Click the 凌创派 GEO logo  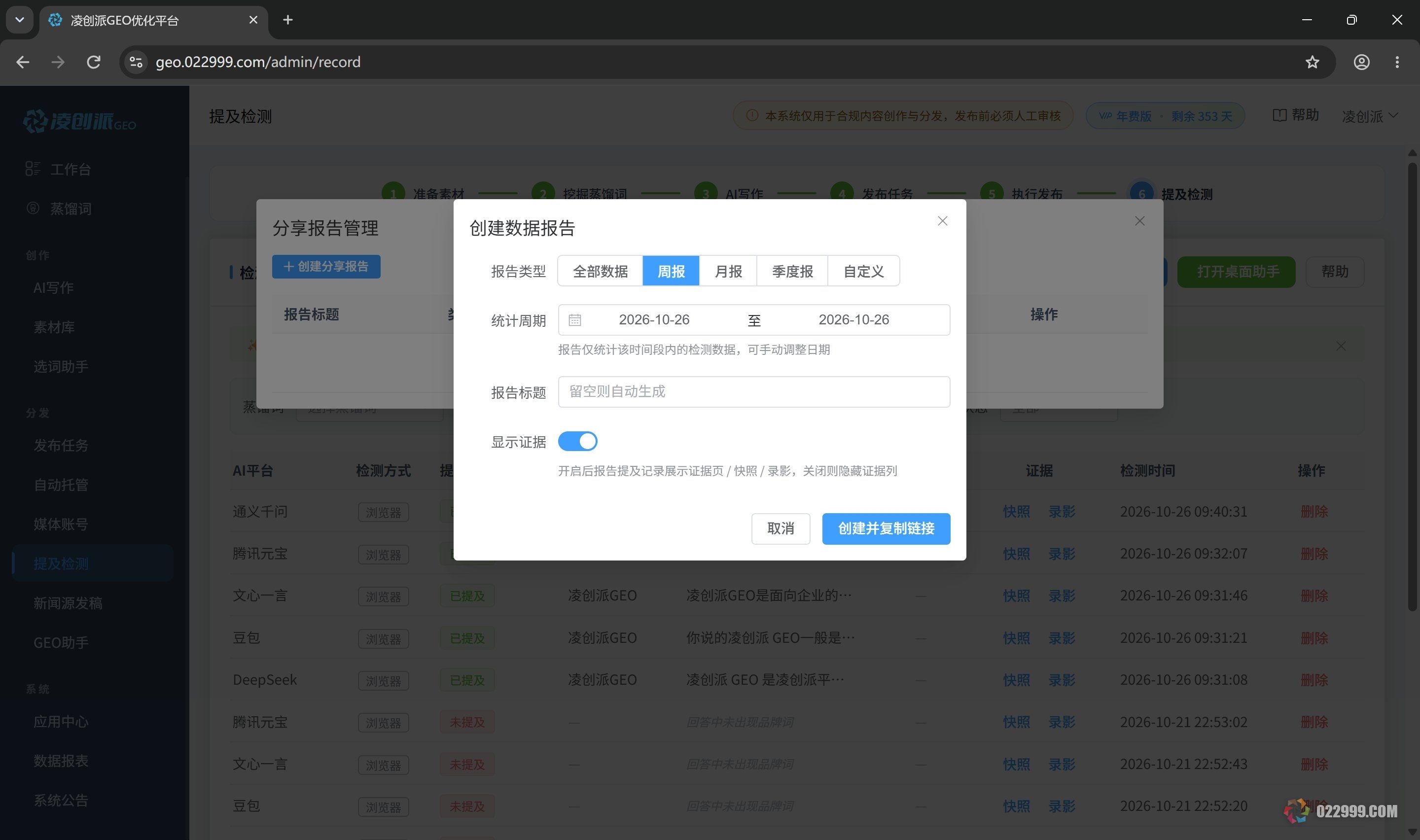(x=79, y=121)
